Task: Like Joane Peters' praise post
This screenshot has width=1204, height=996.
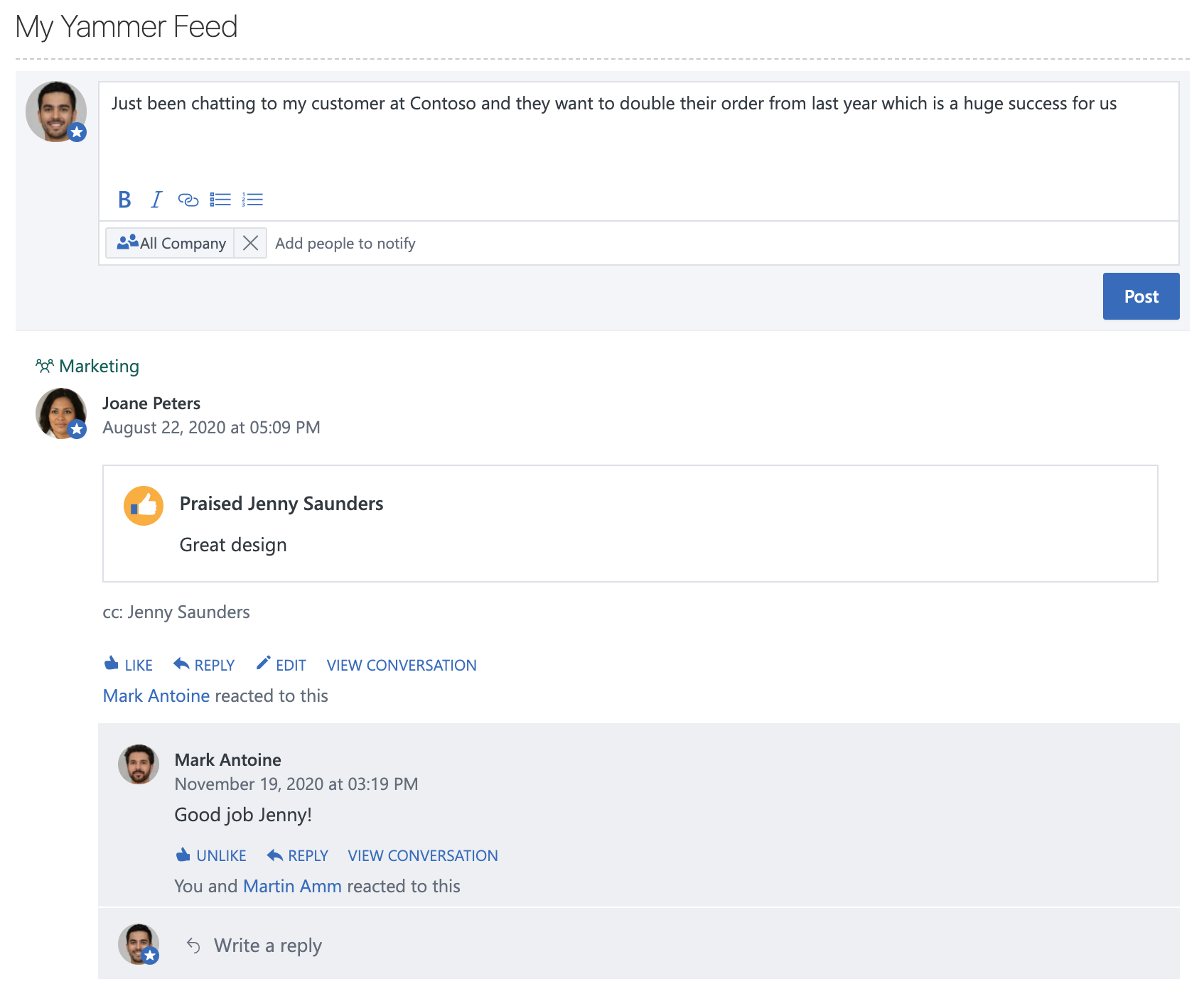Action: (x=129, y=665)
